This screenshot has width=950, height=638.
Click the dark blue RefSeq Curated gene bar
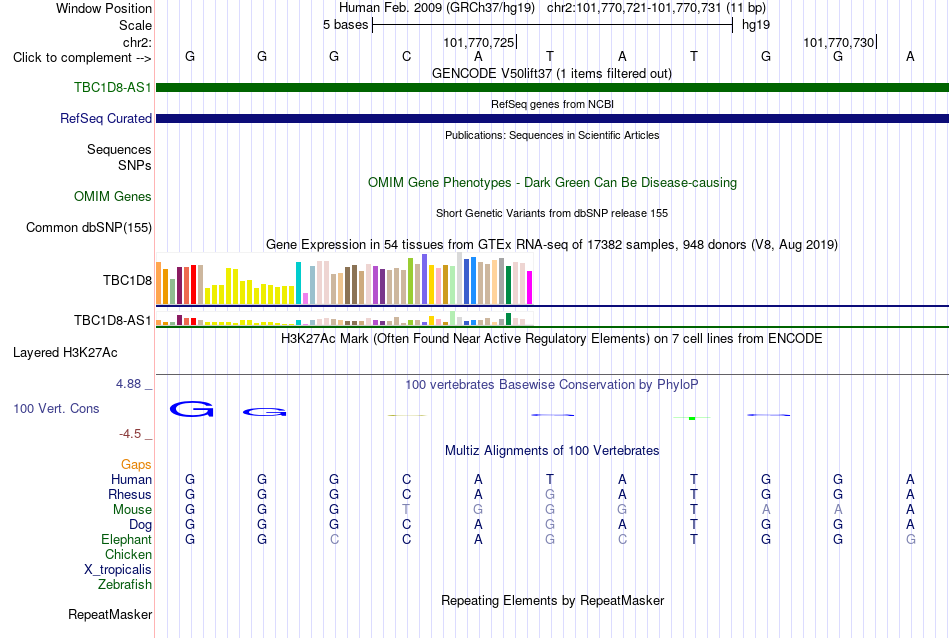click(x=553, y=118)
